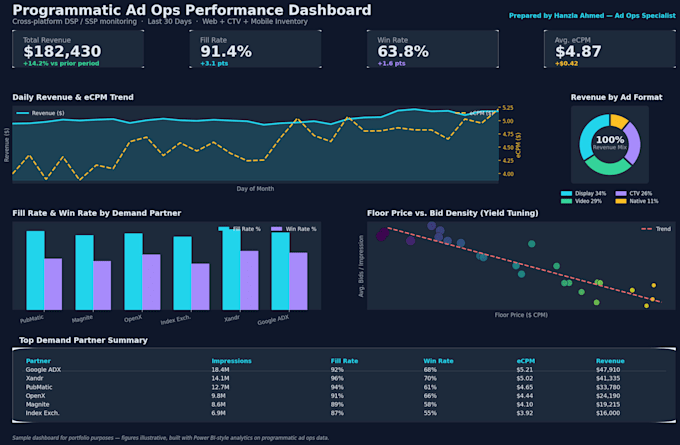Click the Display 34% legend color swatch

566,193
